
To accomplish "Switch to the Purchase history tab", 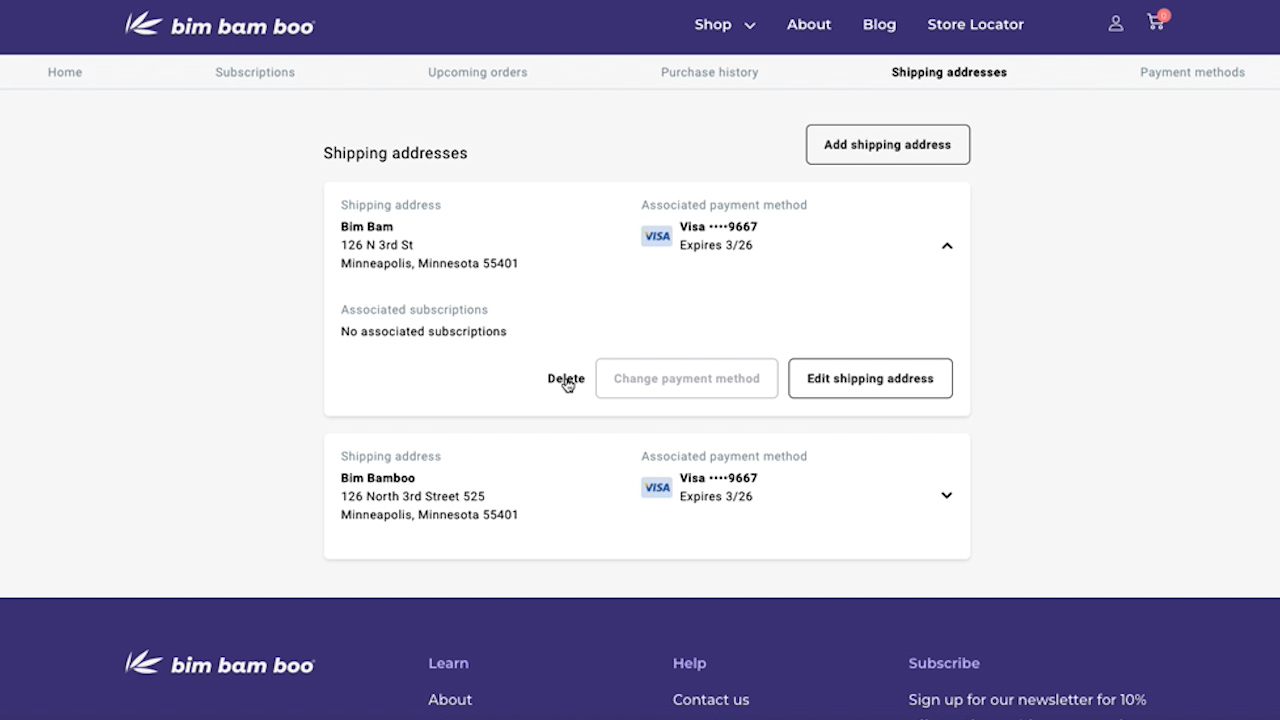I will [710, 72].
